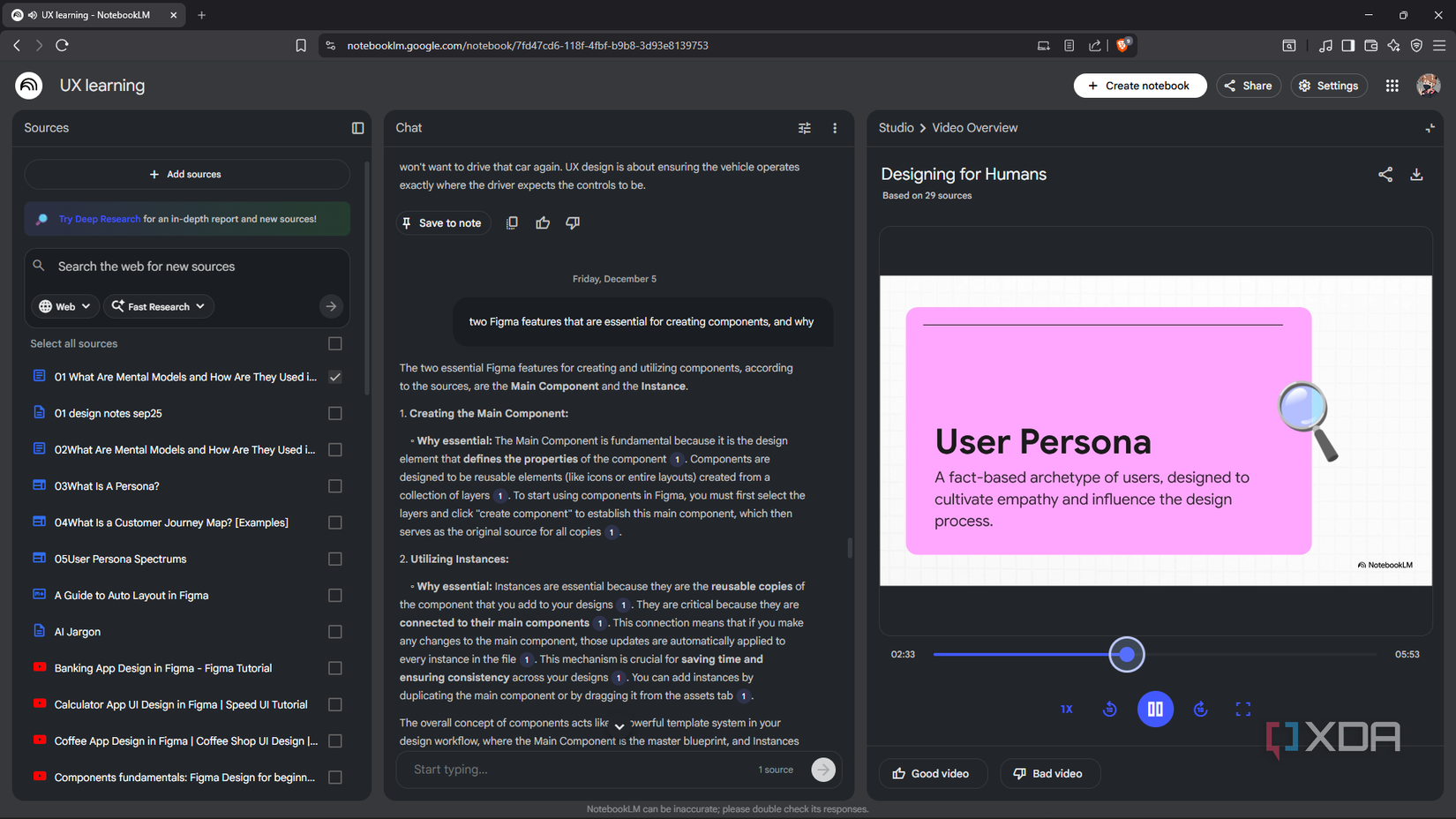Seek using the video progress bar
The image size is (1456, 819).
click(x=1127, y=654)
